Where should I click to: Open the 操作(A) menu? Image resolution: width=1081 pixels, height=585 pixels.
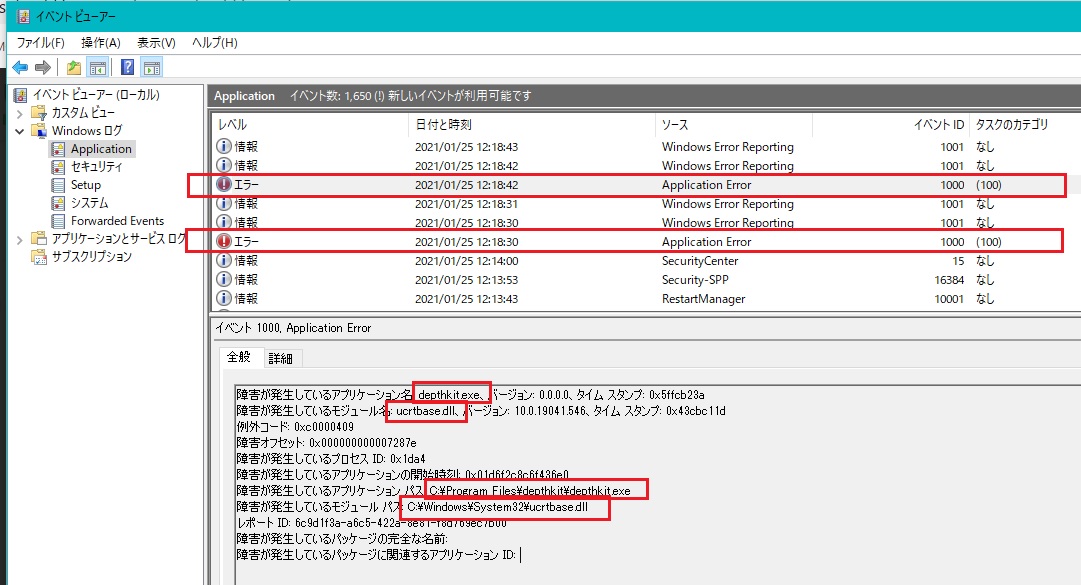[100, 43]
